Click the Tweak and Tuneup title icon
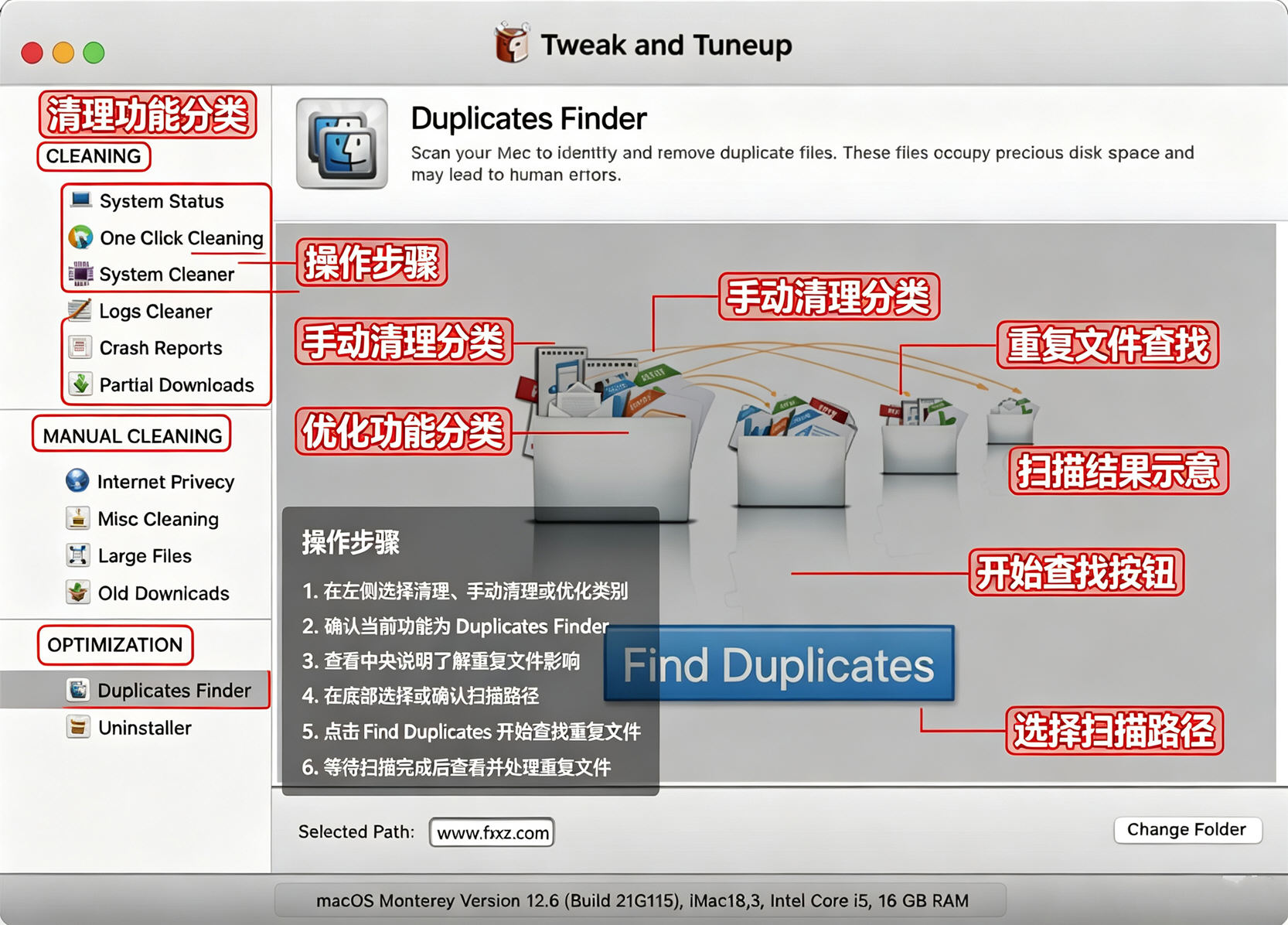The image size is (1288, 925). tap(511, 43)
